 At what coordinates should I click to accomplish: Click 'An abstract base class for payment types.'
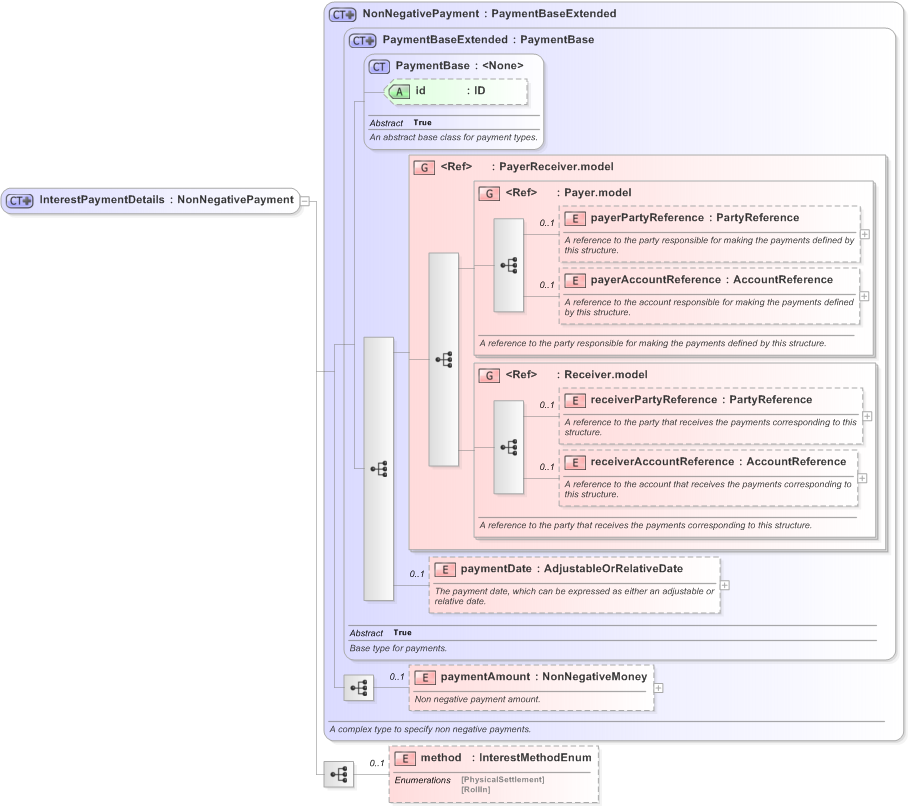453,138
